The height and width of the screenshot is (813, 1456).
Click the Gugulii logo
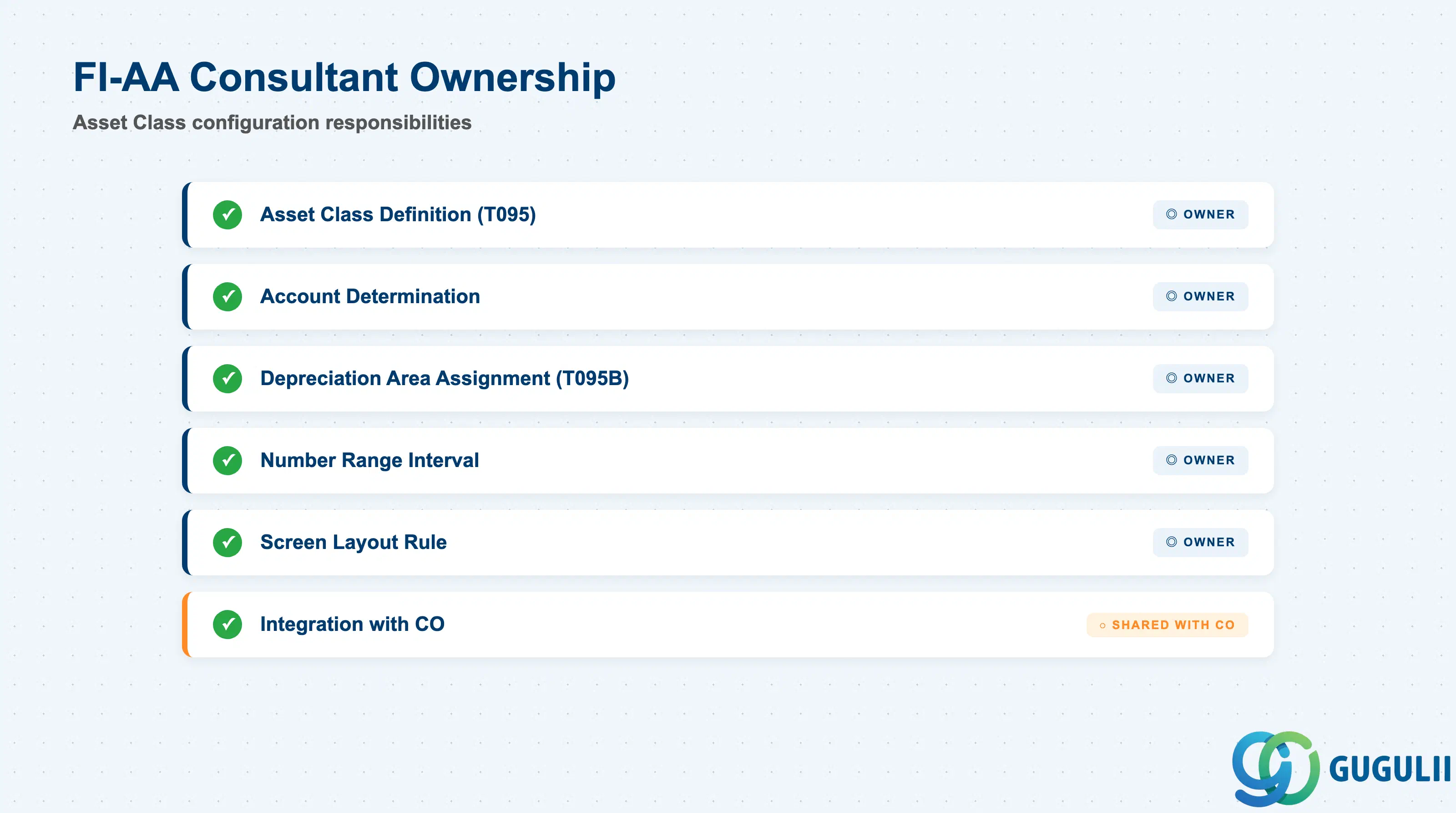coord(1341,769)
